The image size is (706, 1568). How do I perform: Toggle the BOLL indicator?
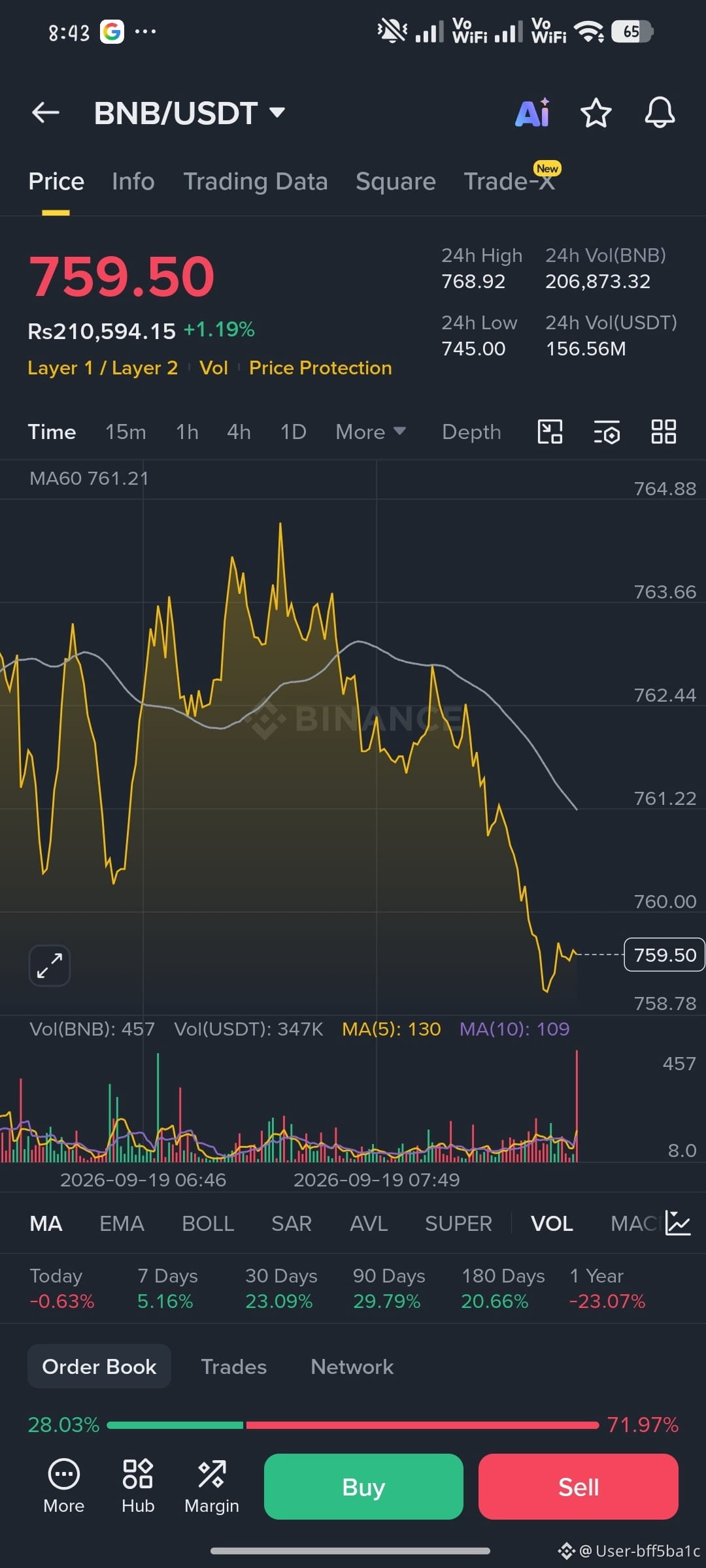208,1224
